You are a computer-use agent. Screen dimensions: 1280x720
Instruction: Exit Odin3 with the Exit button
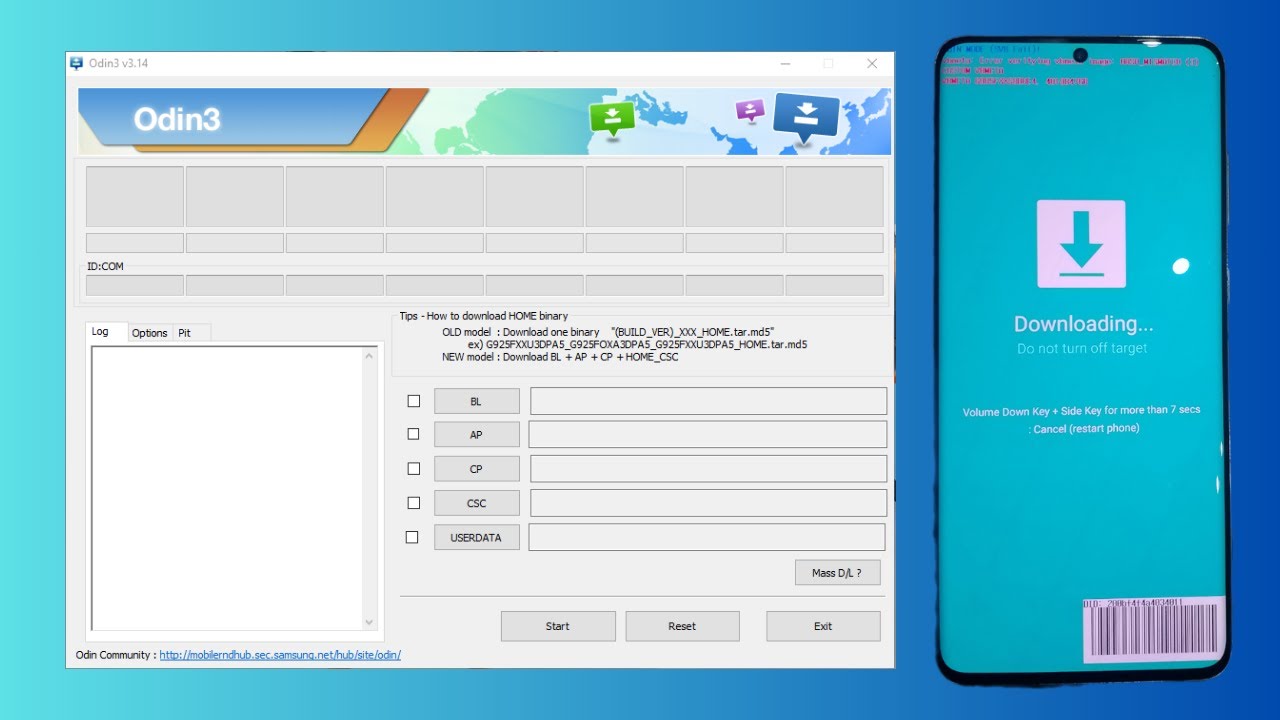pyautogui.click(x=823, y=626)
